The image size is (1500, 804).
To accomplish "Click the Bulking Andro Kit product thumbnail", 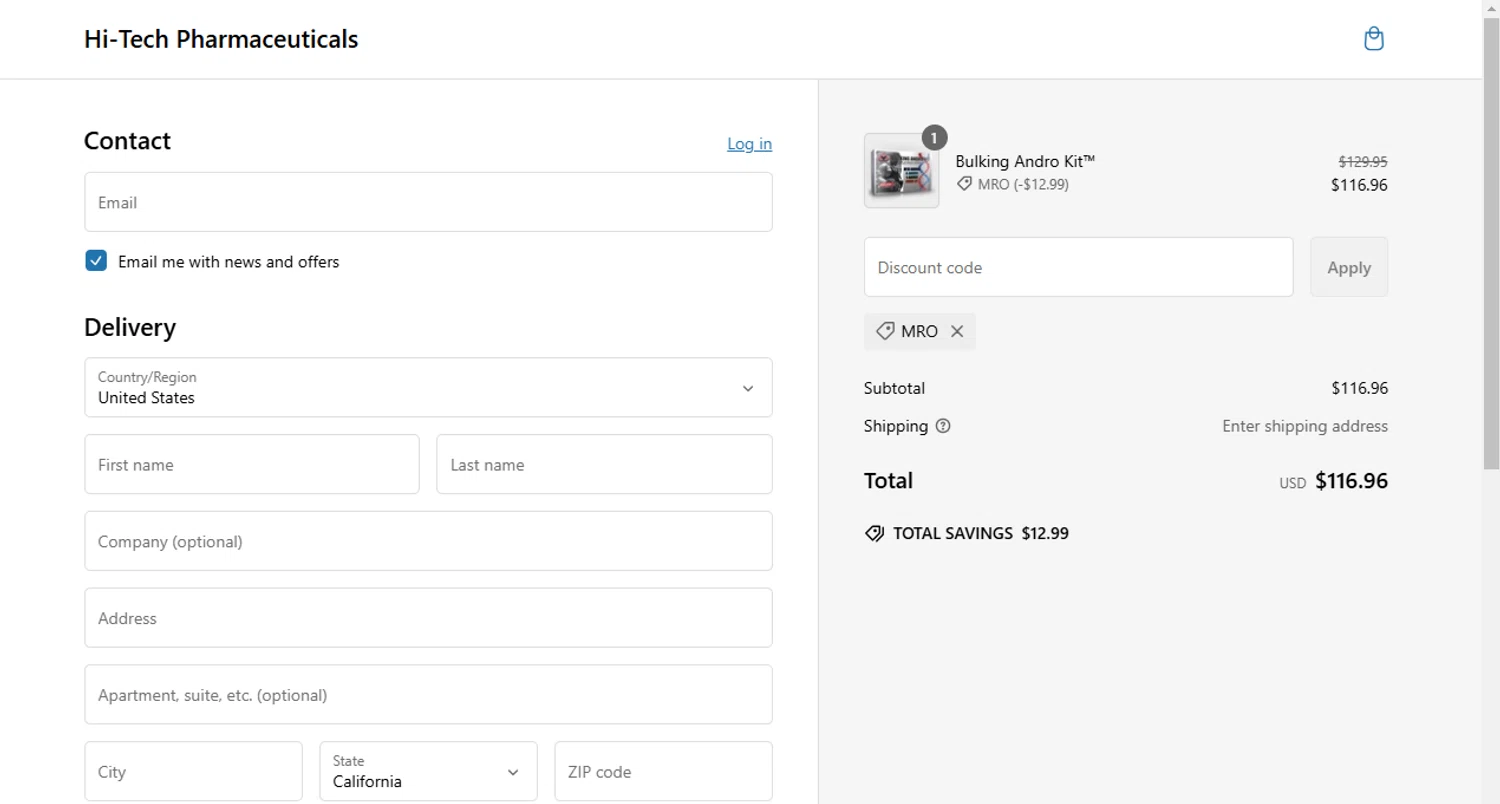I will coord(901,171).
